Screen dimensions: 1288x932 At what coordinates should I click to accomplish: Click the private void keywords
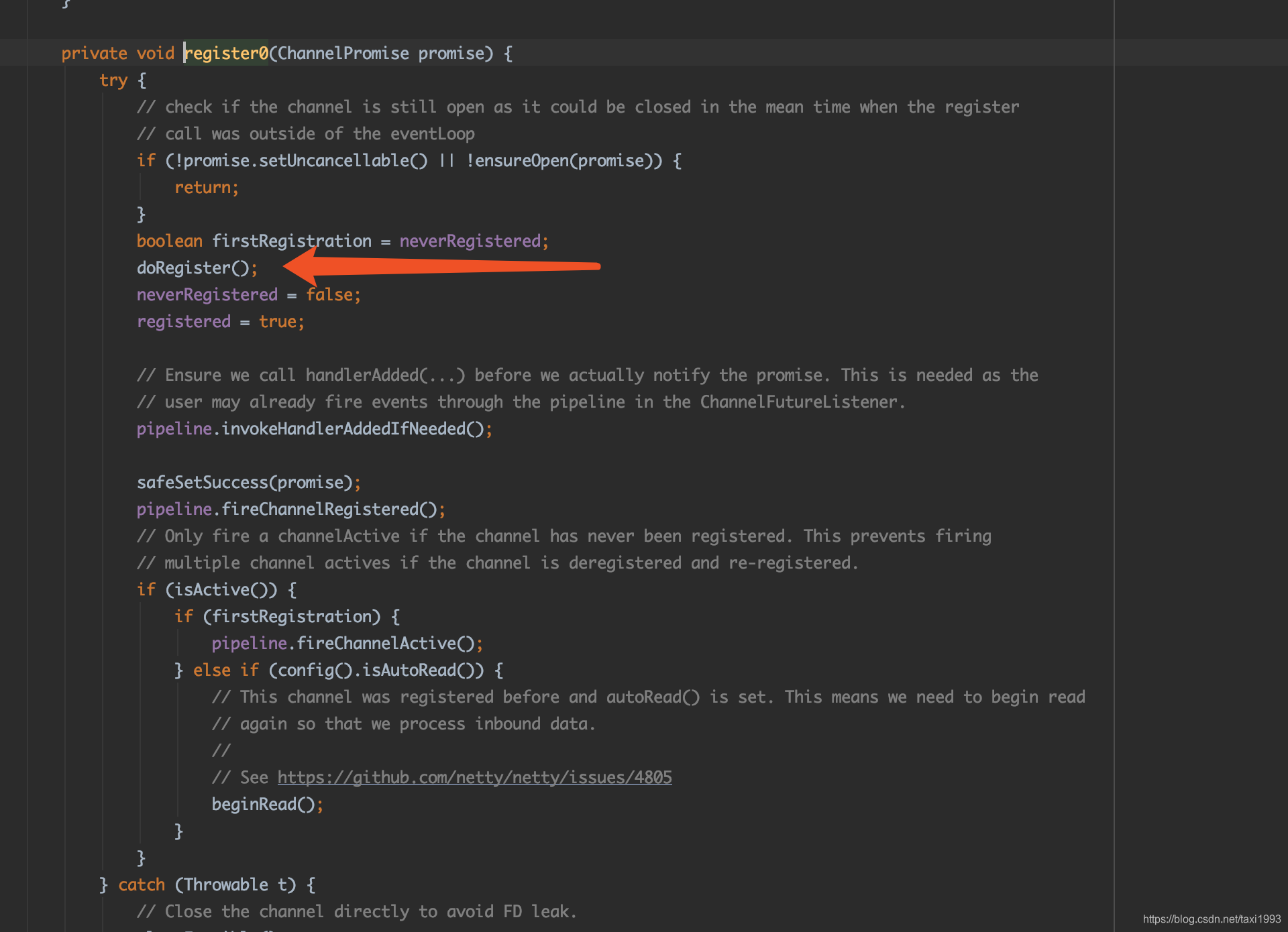[x=118, y=54]
